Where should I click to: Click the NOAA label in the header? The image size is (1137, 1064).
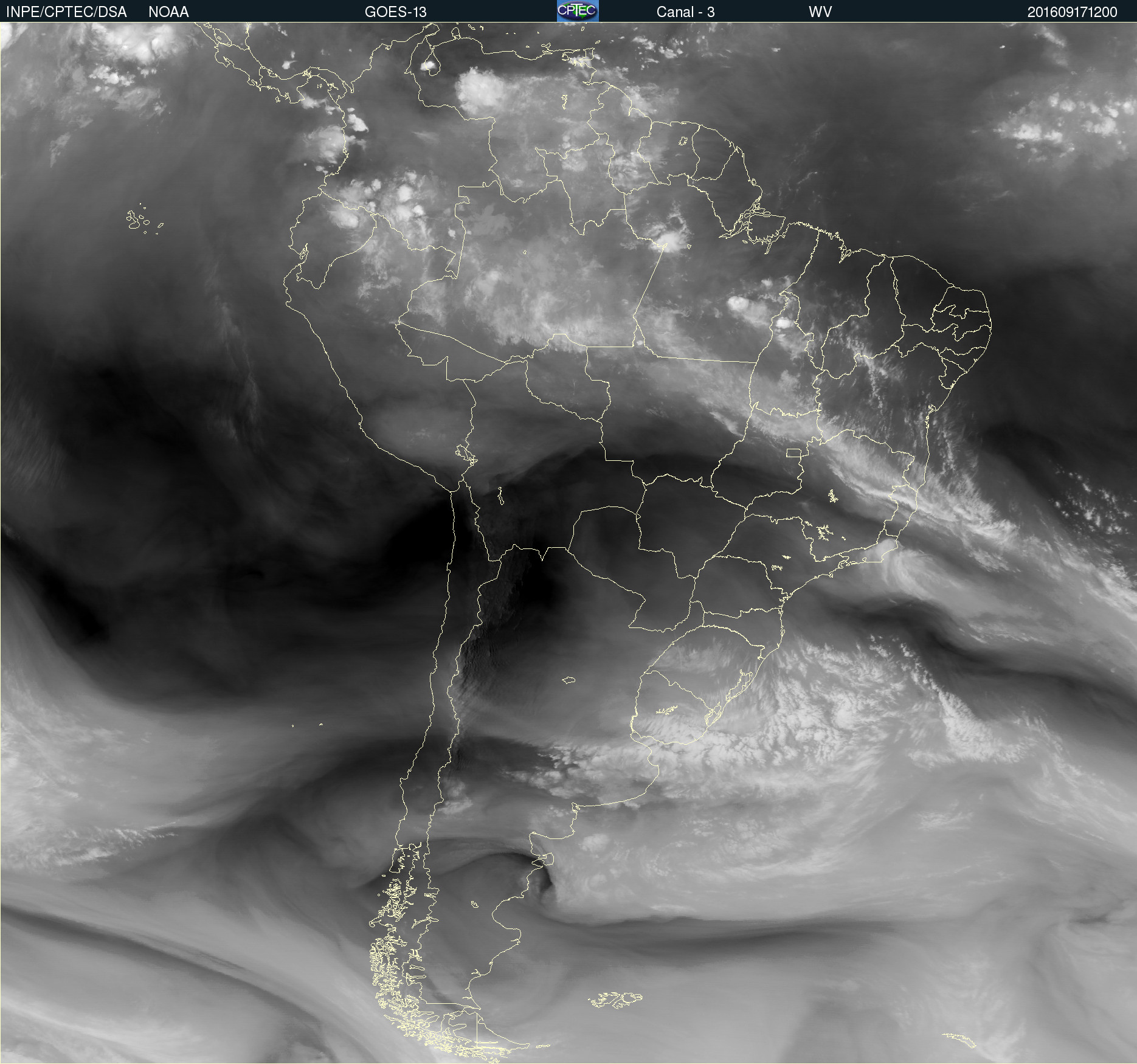click(x=168, y=12)
